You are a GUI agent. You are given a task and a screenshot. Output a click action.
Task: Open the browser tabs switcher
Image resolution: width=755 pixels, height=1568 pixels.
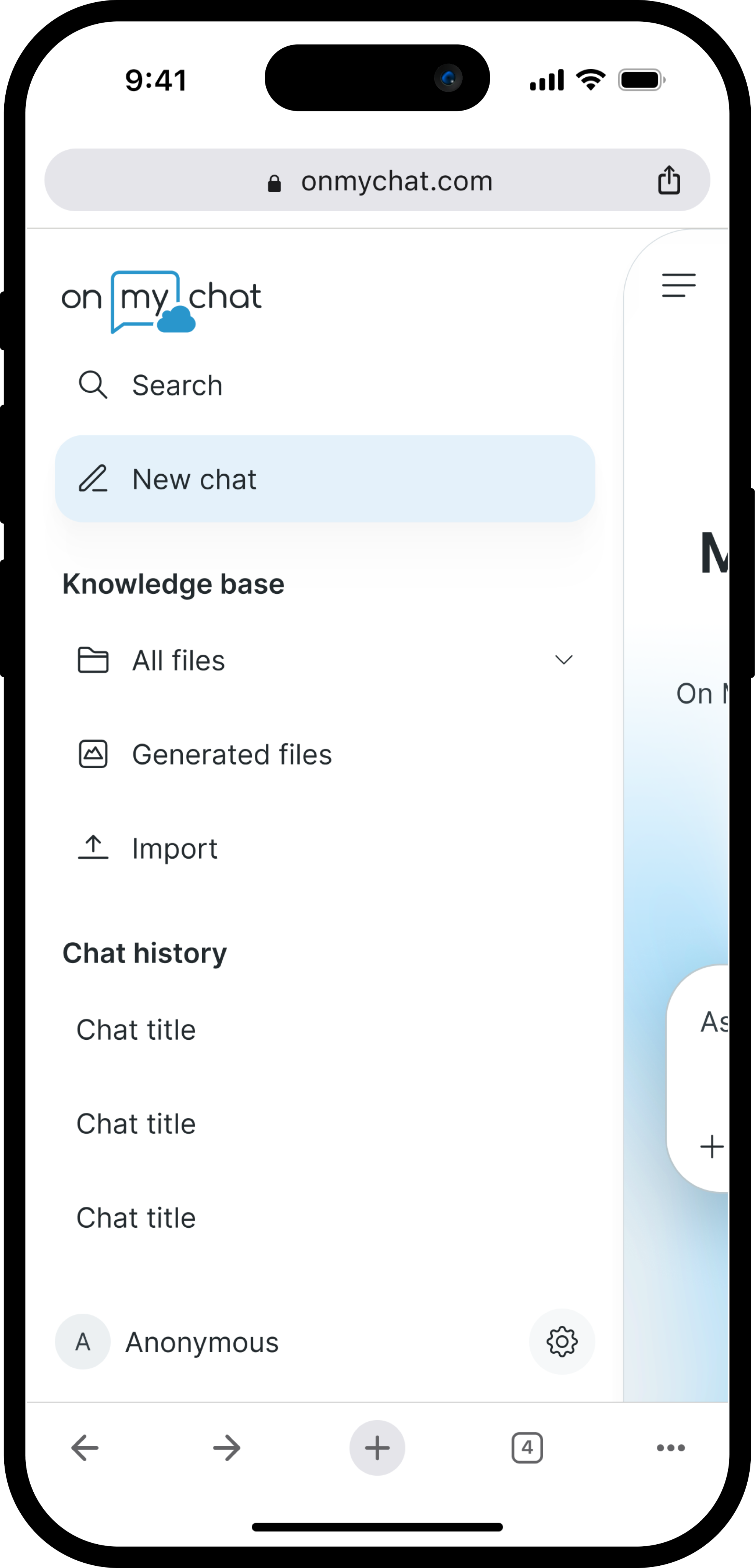(x=527, y=1447)
